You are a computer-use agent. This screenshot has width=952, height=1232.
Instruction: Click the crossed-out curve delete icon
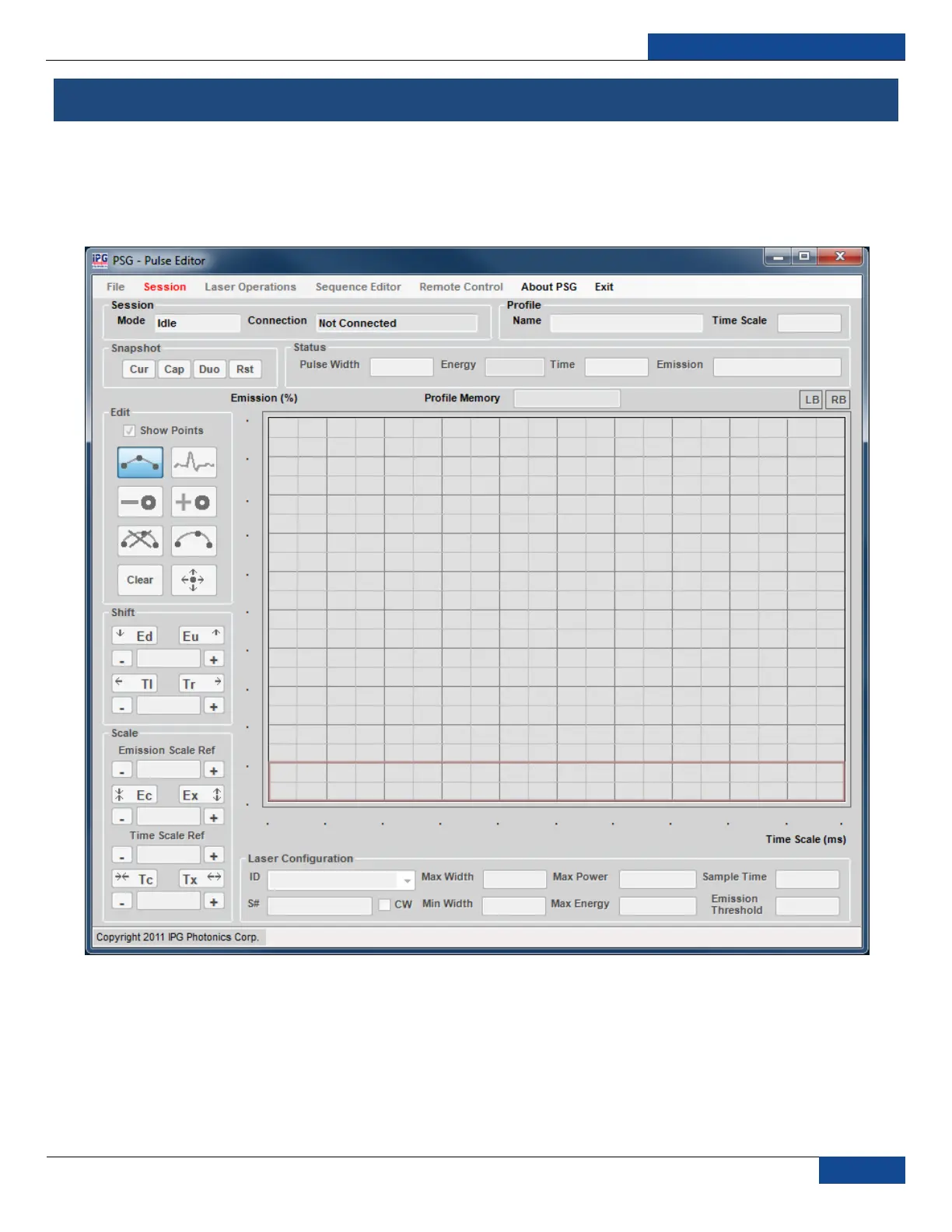140,541
